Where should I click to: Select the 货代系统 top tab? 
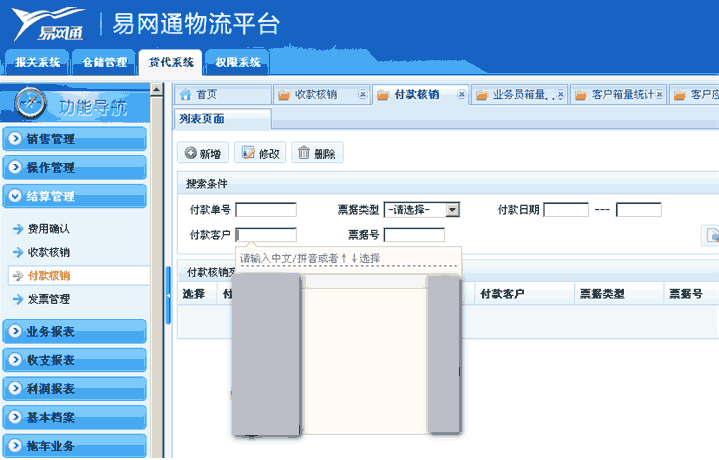[x=171, y=62]
